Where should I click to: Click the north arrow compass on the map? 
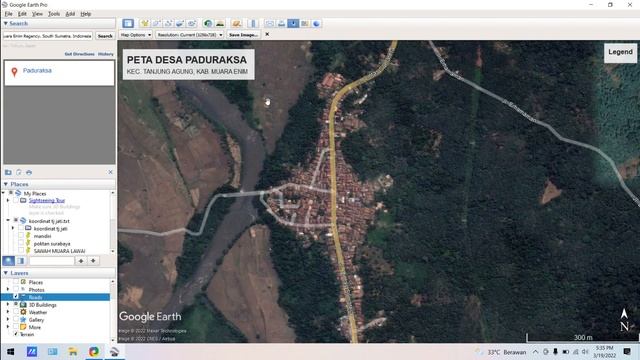pos(624,320)
